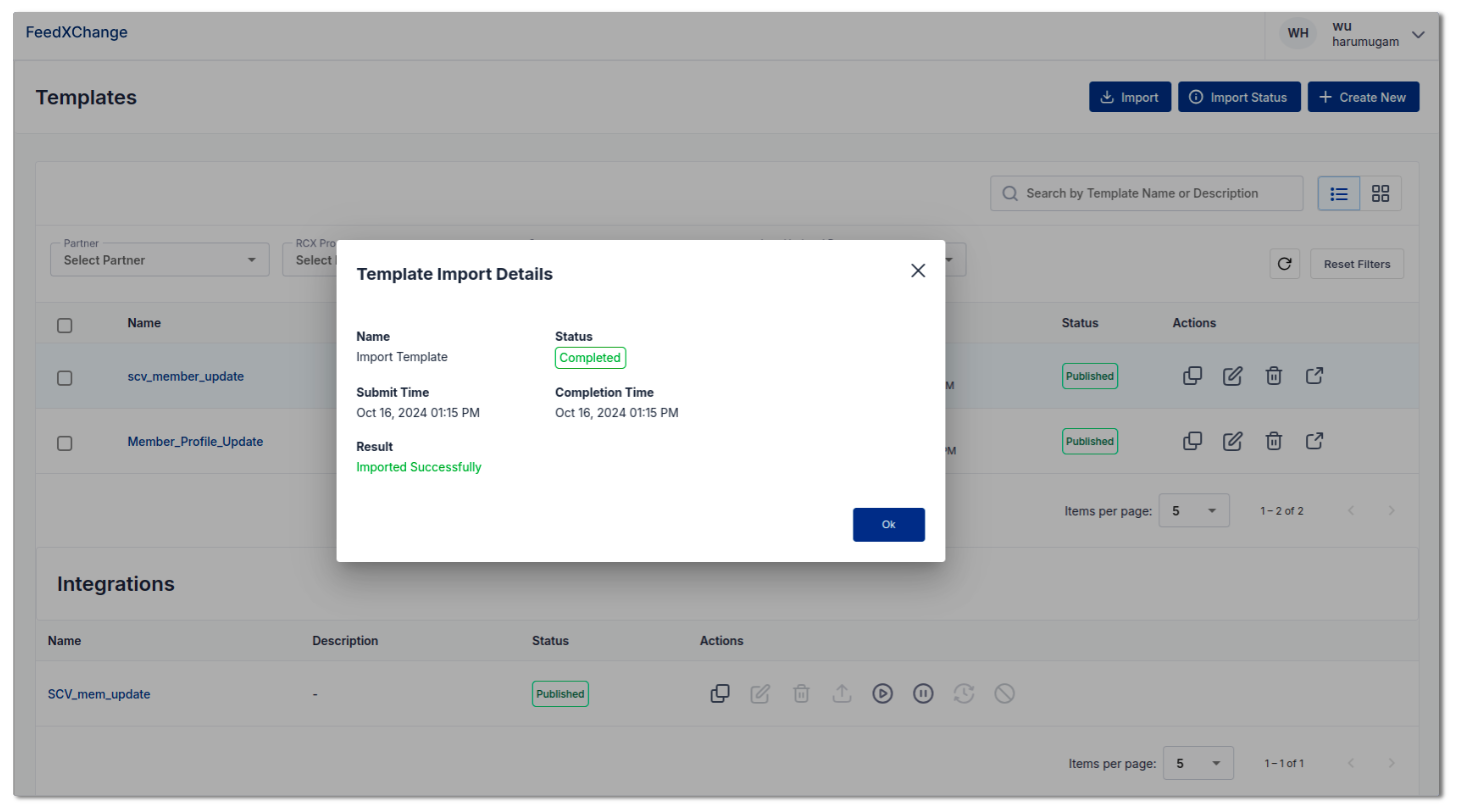Pause the SCV_mem_update integration
The height and width of the screenshot is (810, 1458).
pos(923,693)
